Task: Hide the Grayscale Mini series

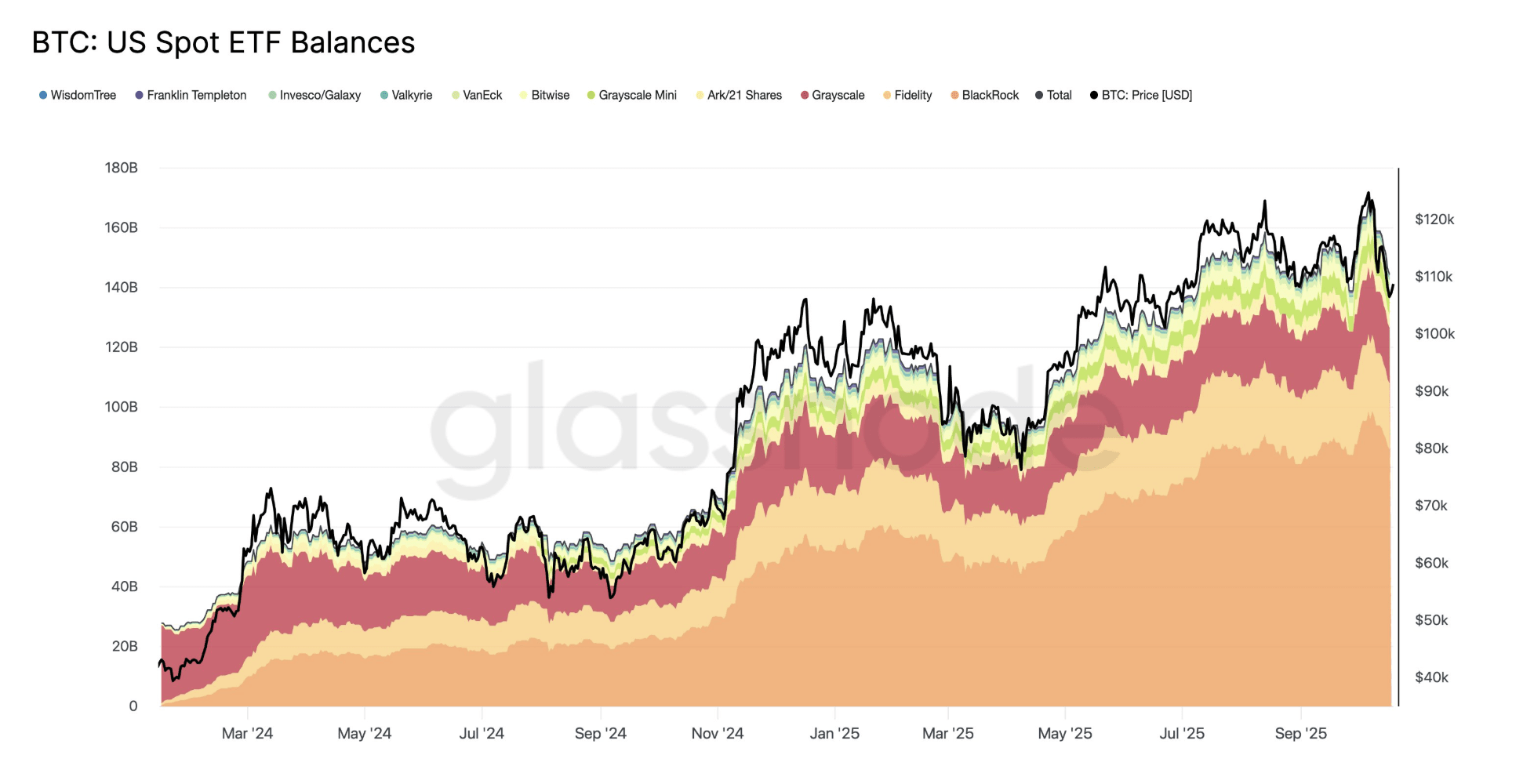Action: (x=631, y=95)
